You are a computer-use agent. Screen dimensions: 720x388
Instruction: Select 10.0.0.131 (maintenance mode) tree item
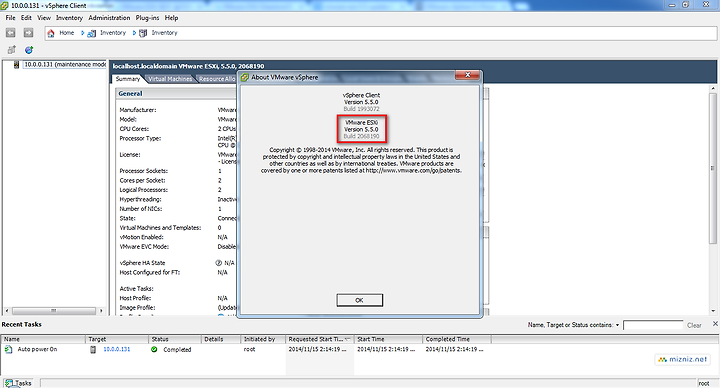[65, 64]
